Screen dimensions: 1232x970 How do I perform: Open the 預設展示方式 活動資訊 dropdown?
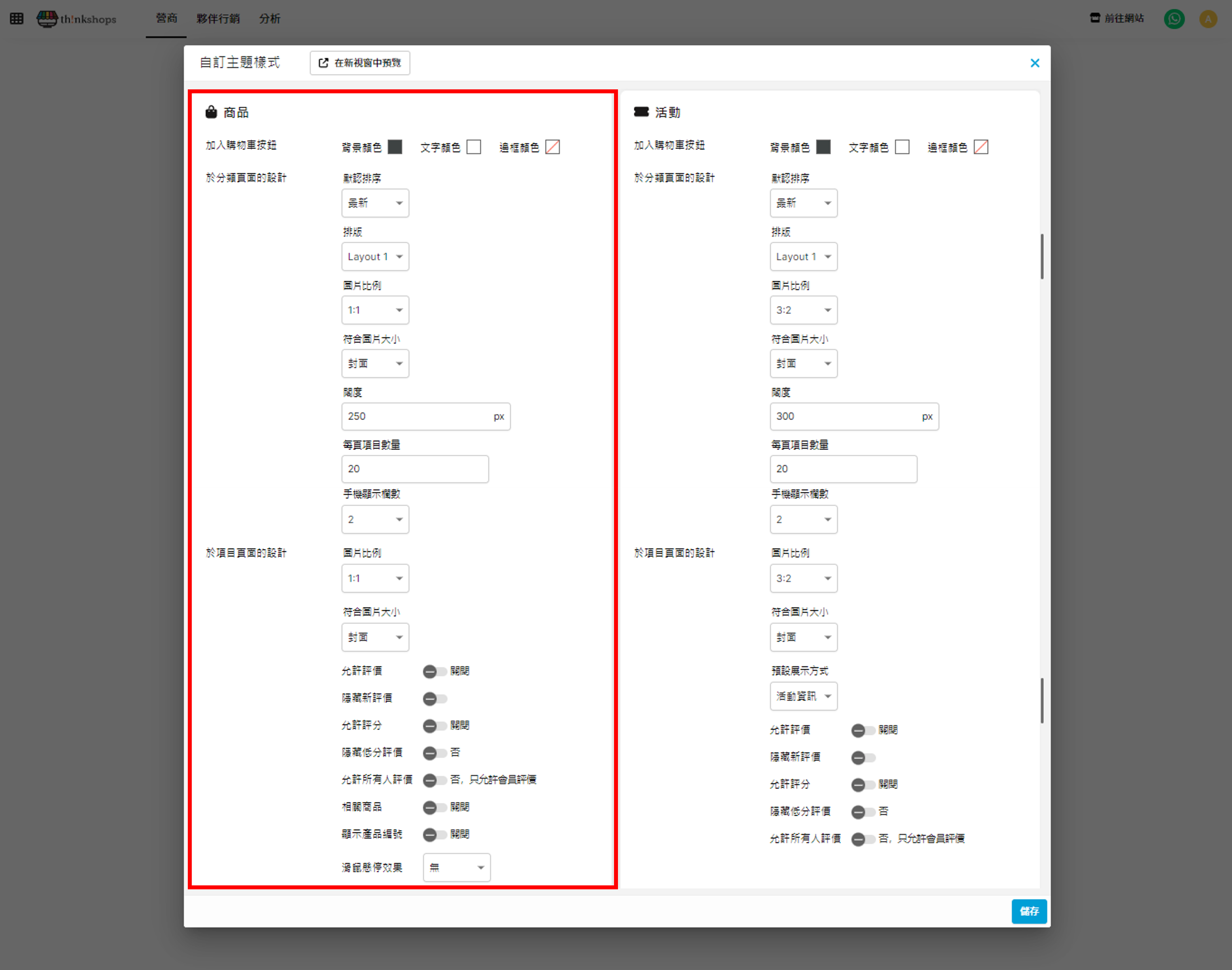[x=803, y=696]
